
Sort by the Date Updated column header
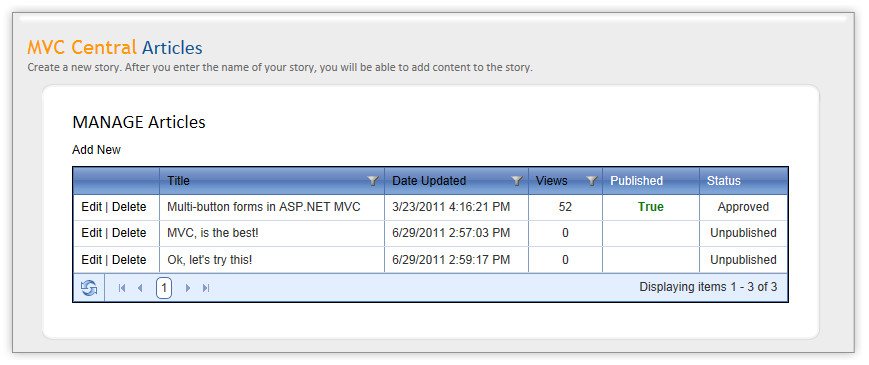(x=429, y=181)
